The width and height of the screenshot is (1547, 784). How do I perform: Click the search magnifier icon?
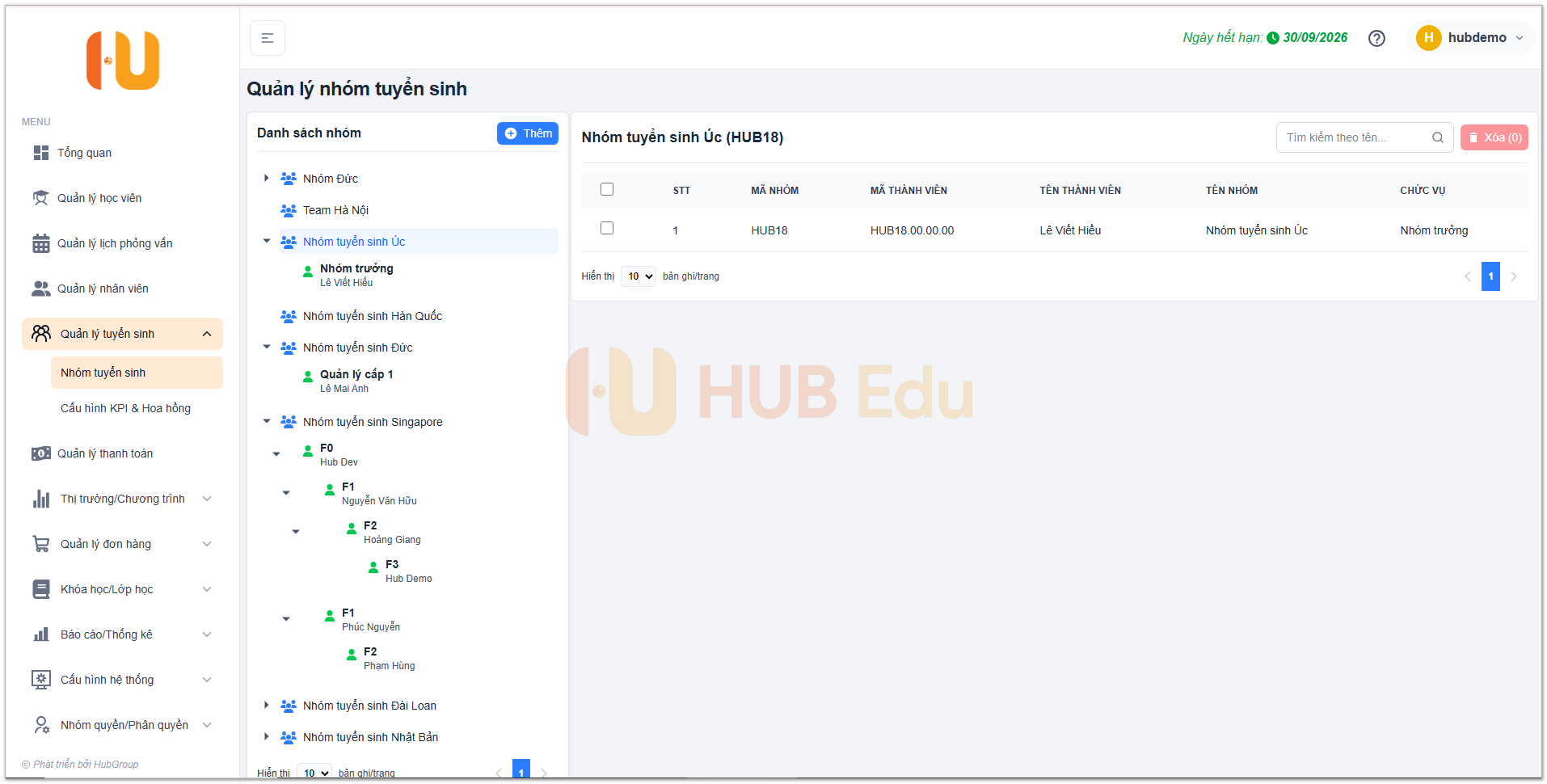click(1437, 137)
